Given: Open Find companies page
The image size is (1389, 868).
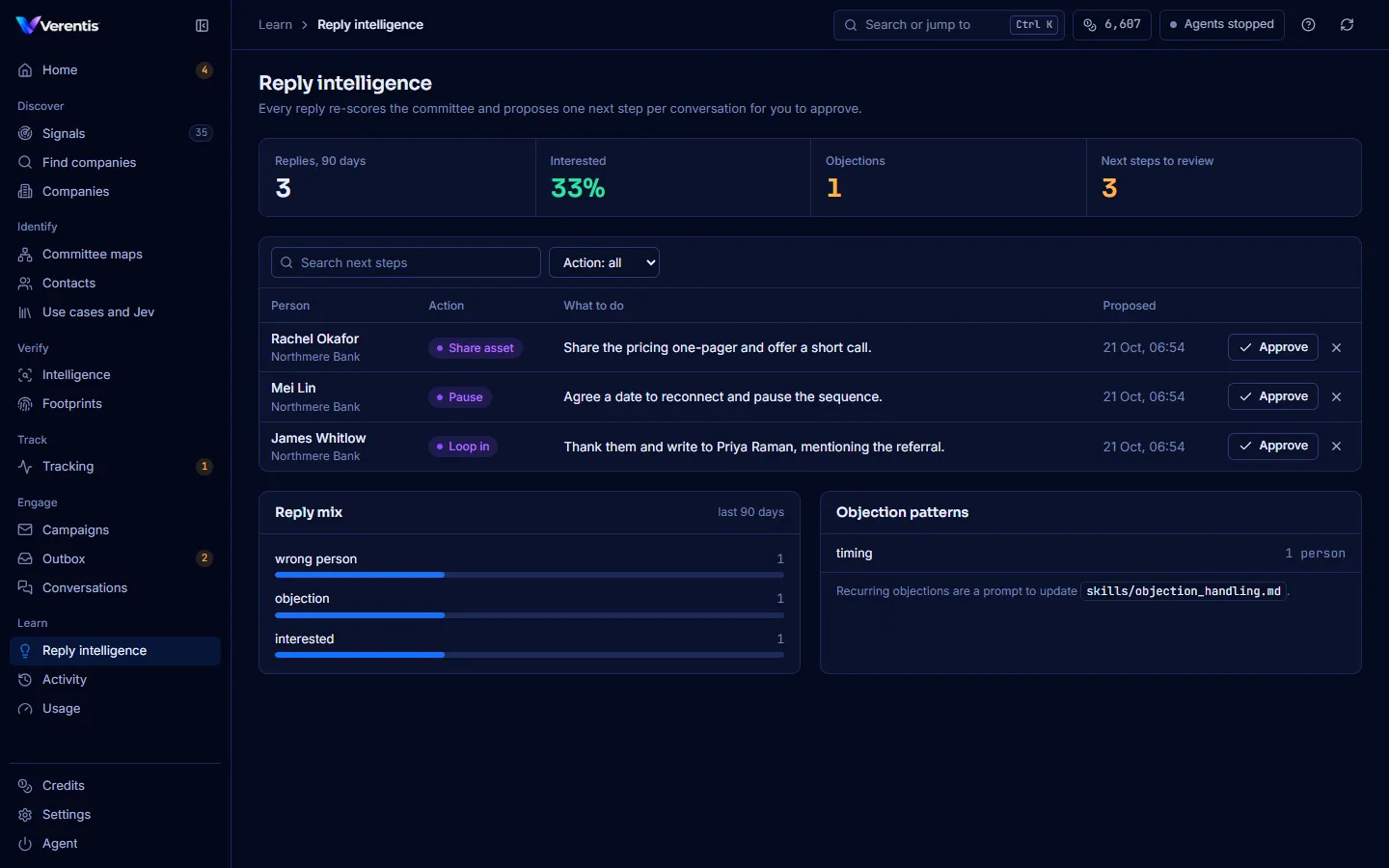Looking at the screenshot, I should pyautogui.click(x=116, y=162).
